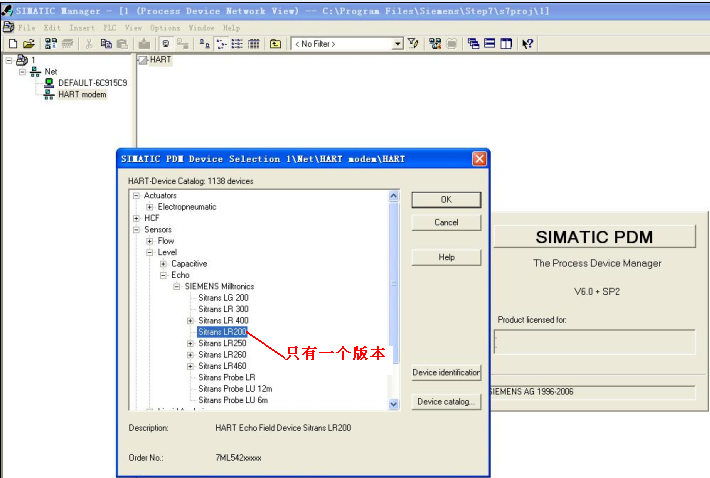Open the Options menu
The height and width of the screenshot is (478, 710).
[x=165, y=28]
